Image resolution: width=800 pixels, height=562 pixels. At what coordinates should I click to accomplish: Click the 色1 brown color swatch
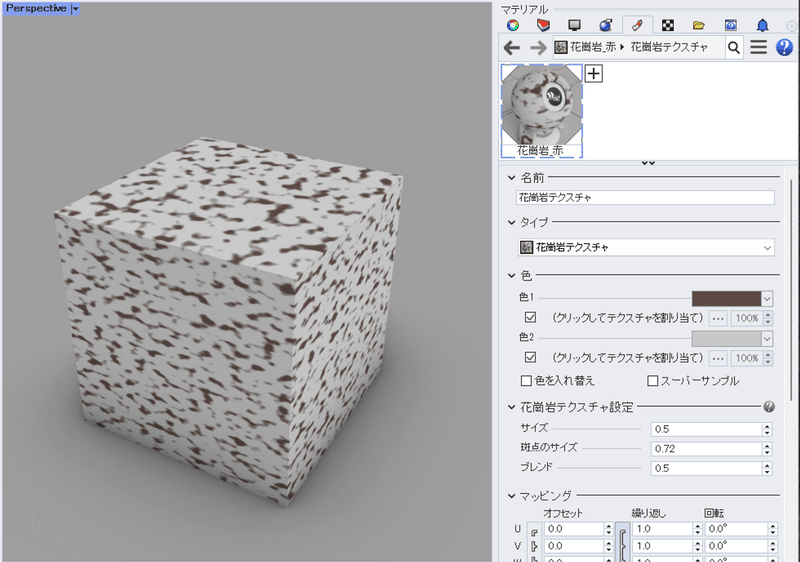(726, 299)
